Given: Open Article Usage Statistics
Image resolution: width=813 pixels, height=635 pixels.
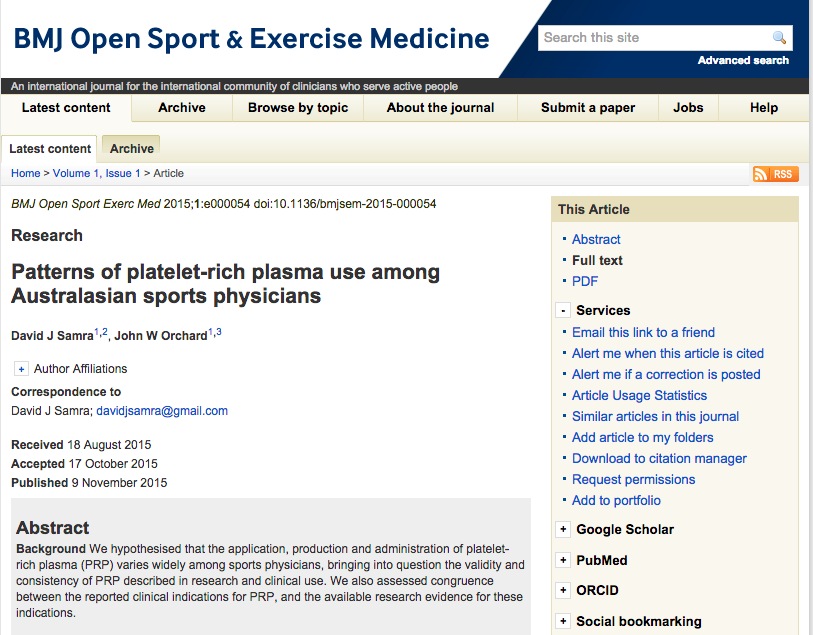Looking at the screenshot, I should pos(639,396).
